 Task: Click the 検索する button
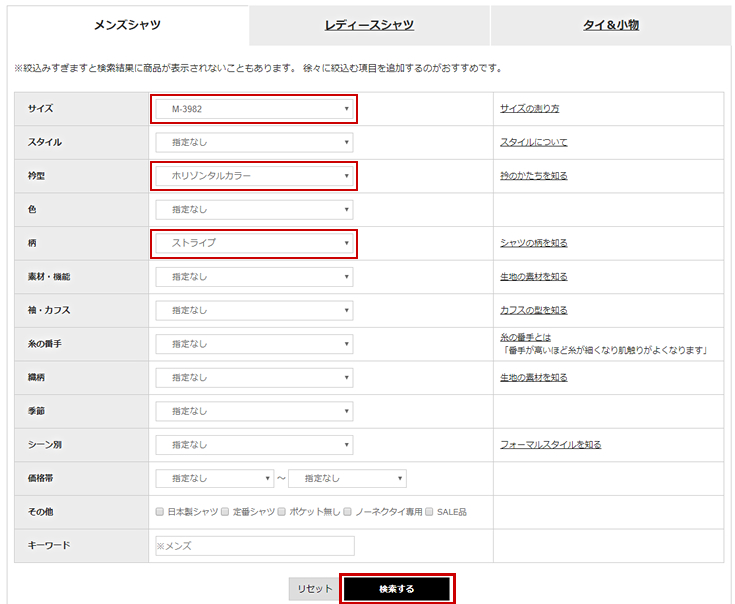397,589
